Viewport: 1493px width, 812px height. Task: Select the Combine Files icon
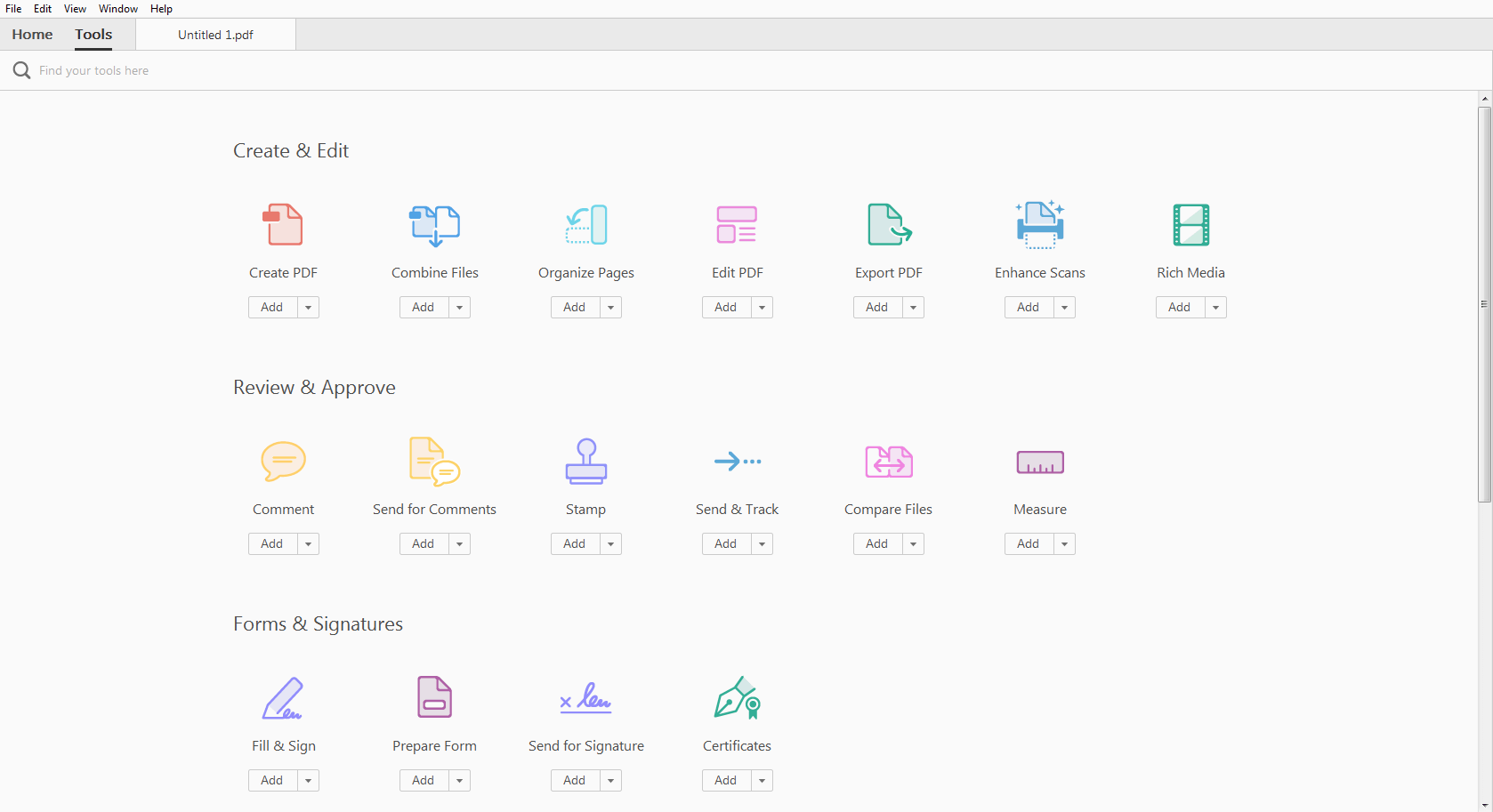click(x=434, y=224)
